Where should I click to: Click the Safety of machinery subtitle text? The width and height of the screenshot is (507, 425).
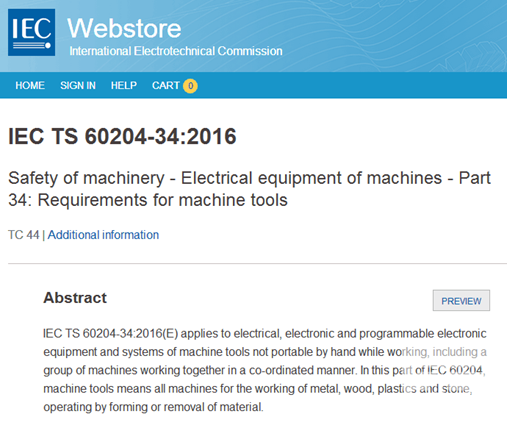coord(249,189)
